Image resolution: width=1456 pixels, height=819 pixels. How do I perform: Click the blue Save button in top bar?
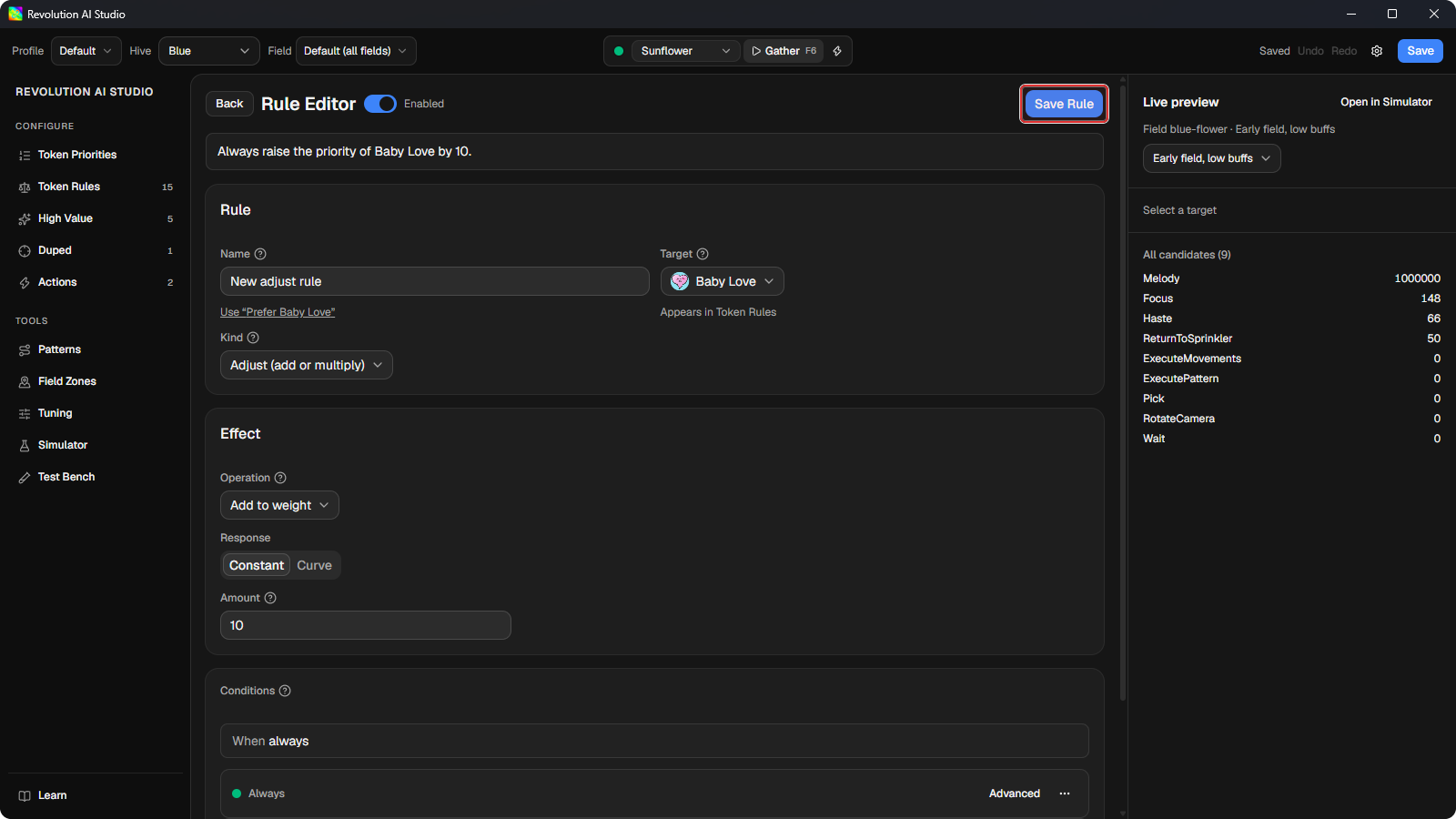coord(1421,51)
